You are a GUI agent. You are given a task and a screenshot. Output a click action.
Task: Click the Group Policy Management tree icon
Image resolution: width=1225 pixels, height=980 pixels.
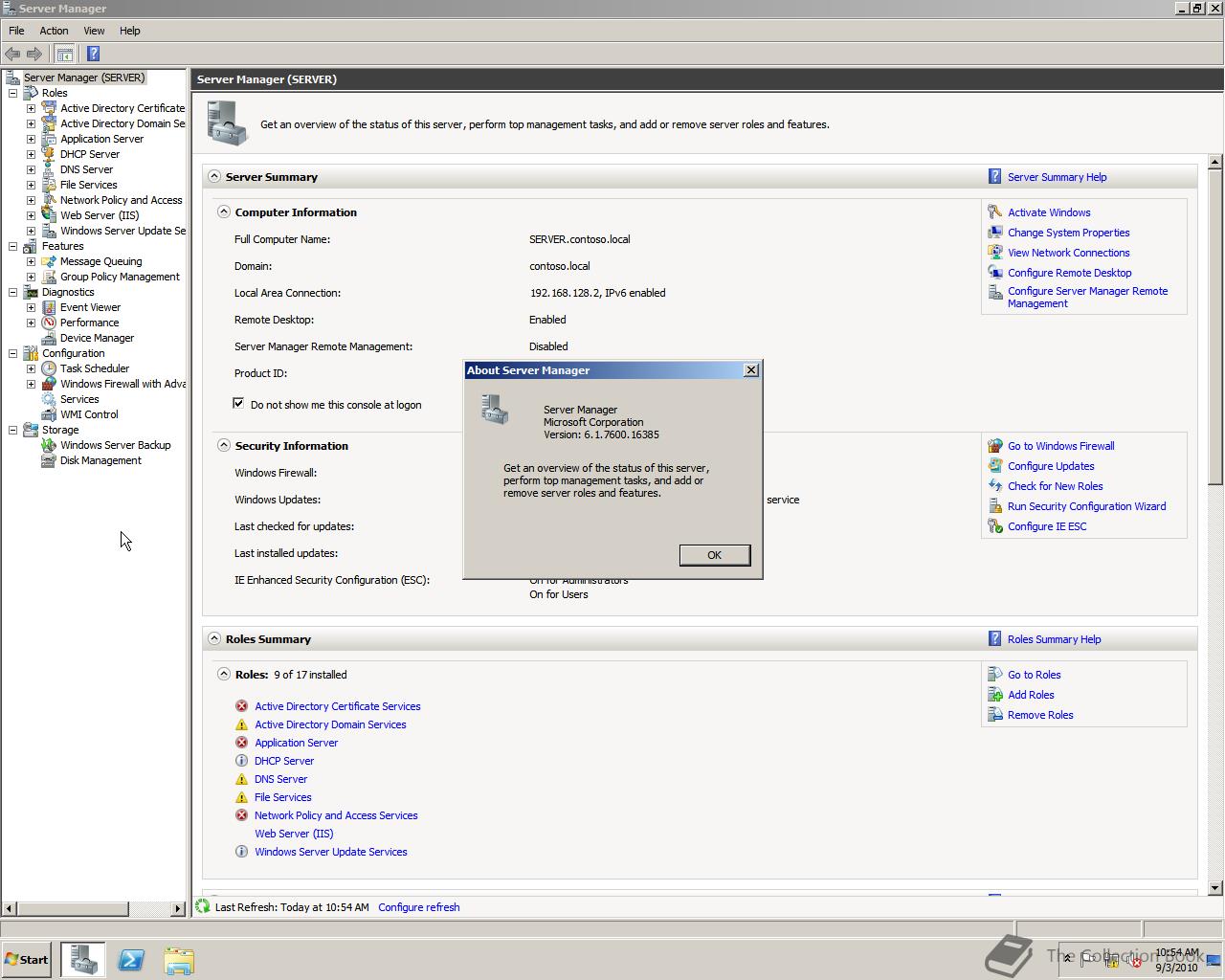pos(49,277)
